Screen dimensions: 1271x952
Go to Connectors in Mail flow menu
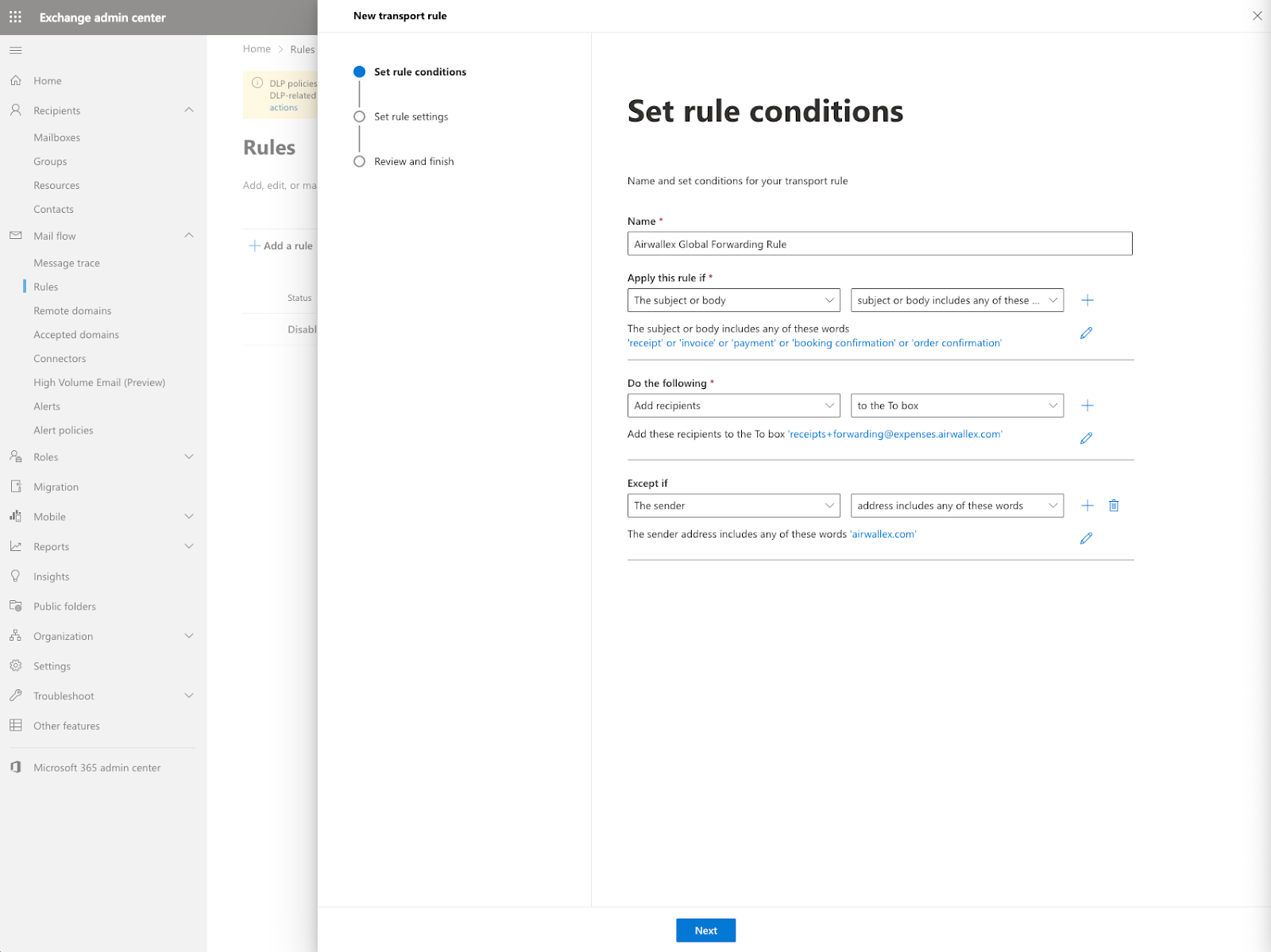tap(60, 358)
